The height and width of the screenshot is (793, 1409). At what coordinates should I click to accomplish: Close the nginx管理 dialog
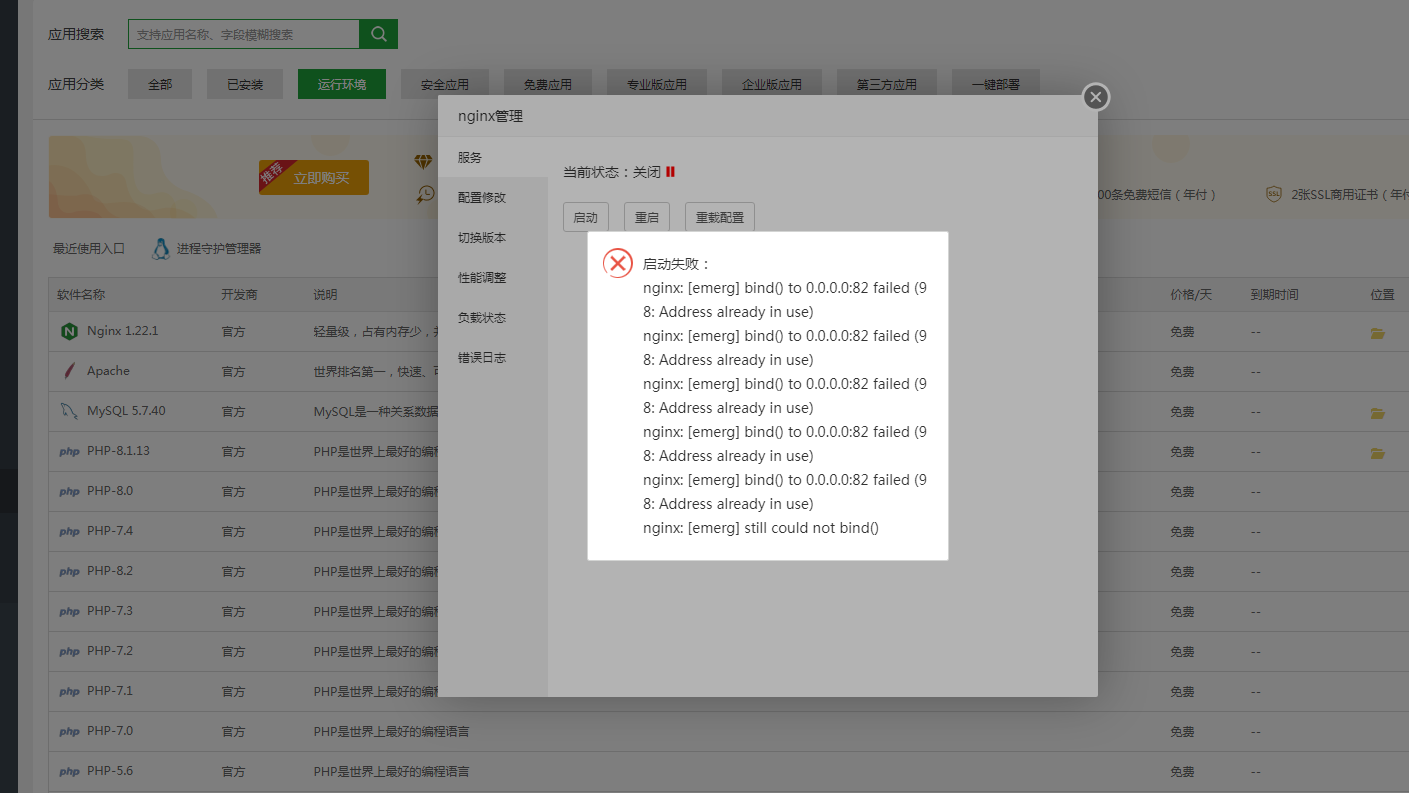(1096, 97)
